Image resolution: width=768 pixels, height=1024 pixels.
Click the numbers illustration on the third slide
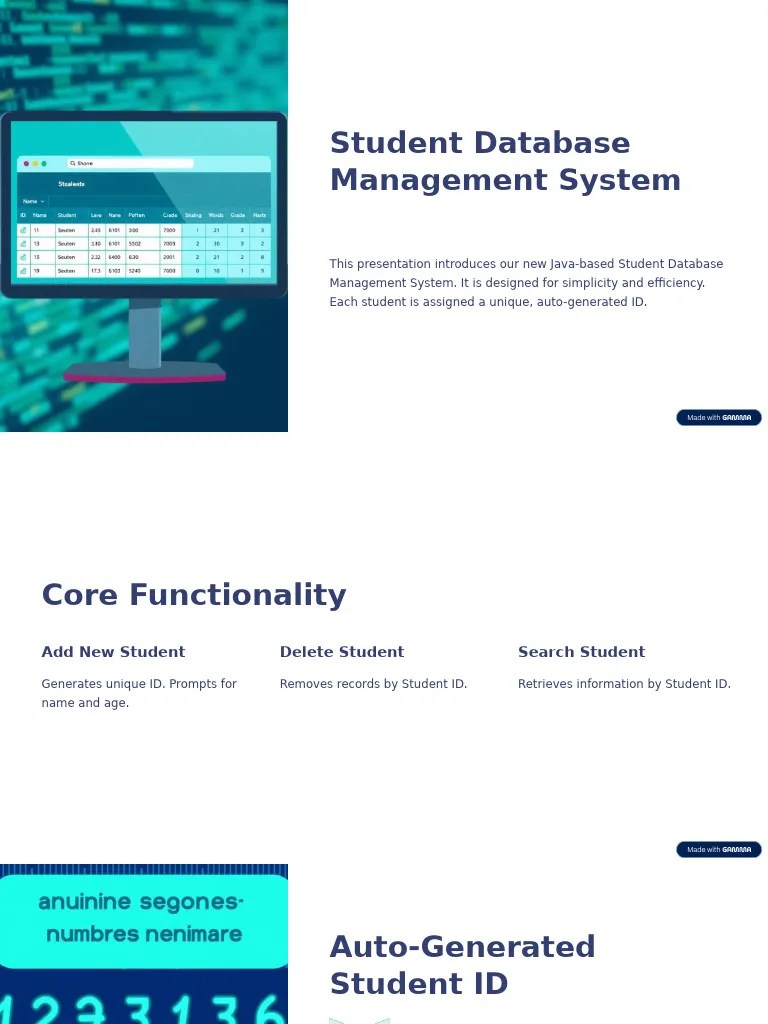[144, 944]
